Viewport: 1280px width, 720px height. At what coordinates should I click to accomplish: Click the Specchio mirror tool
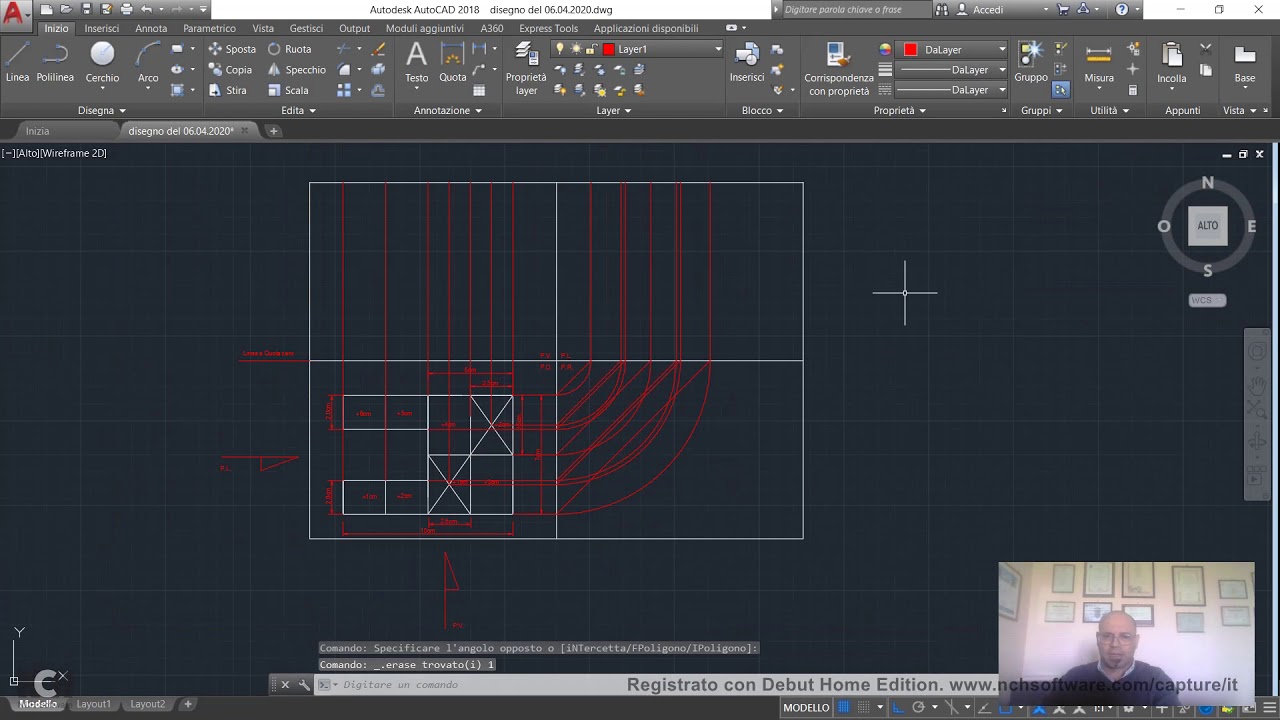[296, 70]
